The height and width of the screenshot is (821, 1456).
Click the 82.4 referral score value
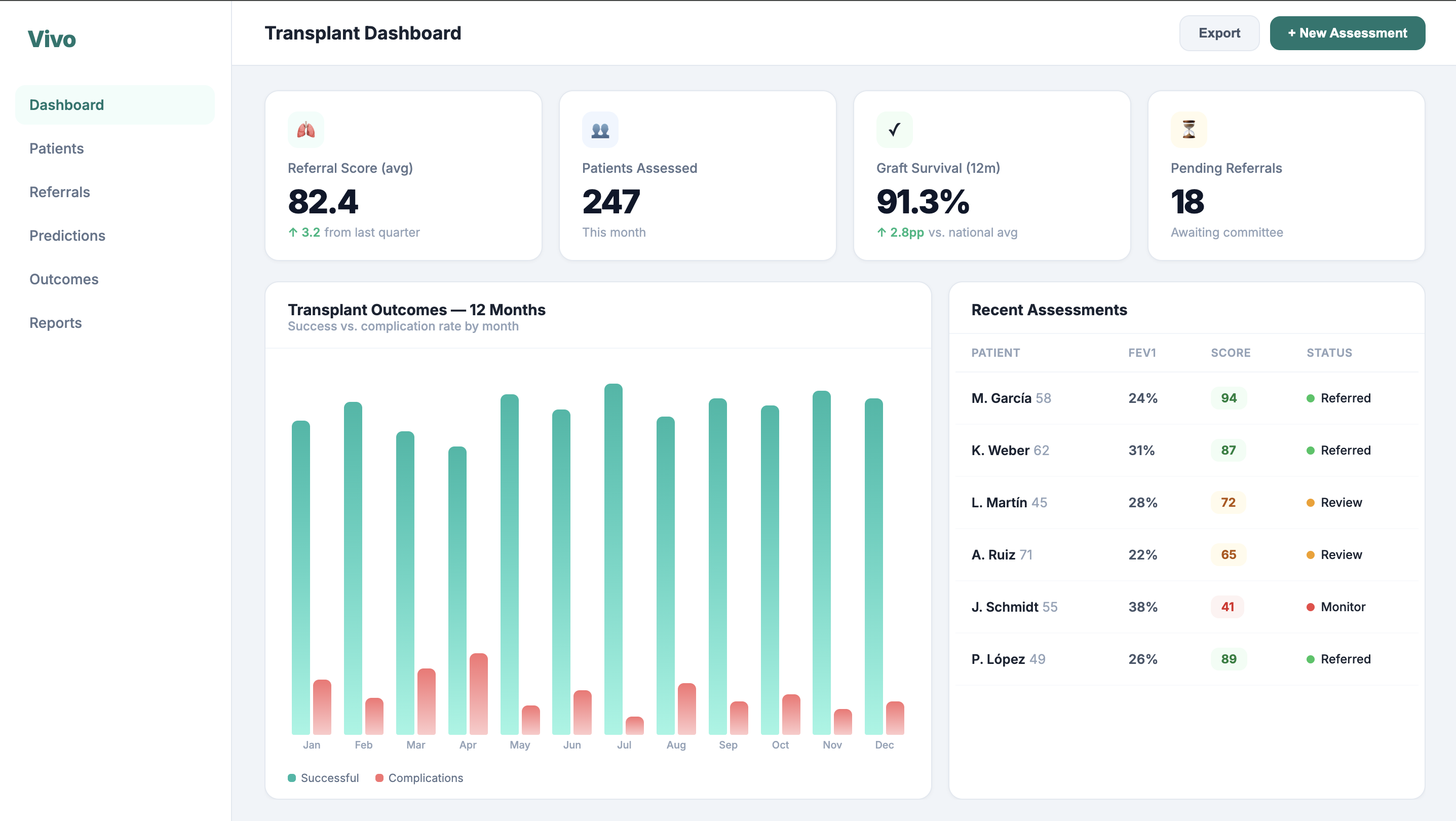pyautogui.click(x=323, y=202)
